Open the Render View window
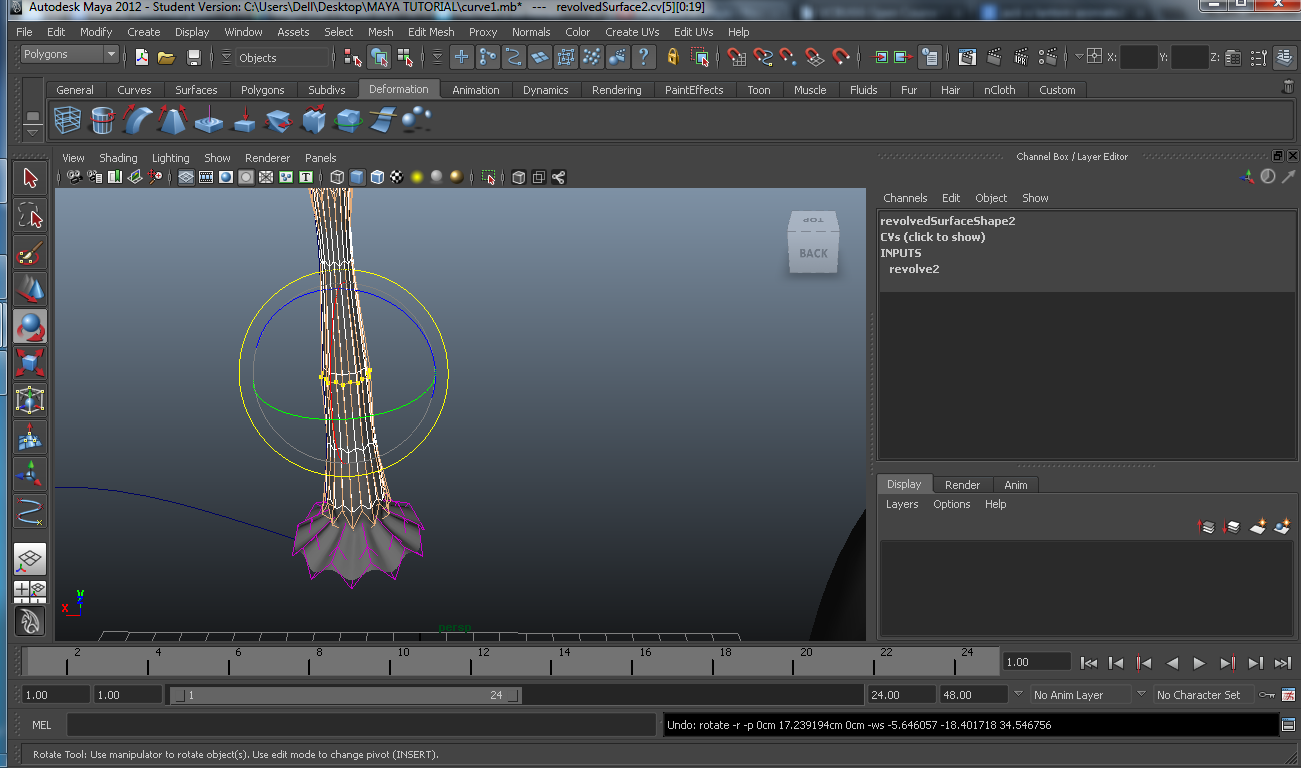 967,57
